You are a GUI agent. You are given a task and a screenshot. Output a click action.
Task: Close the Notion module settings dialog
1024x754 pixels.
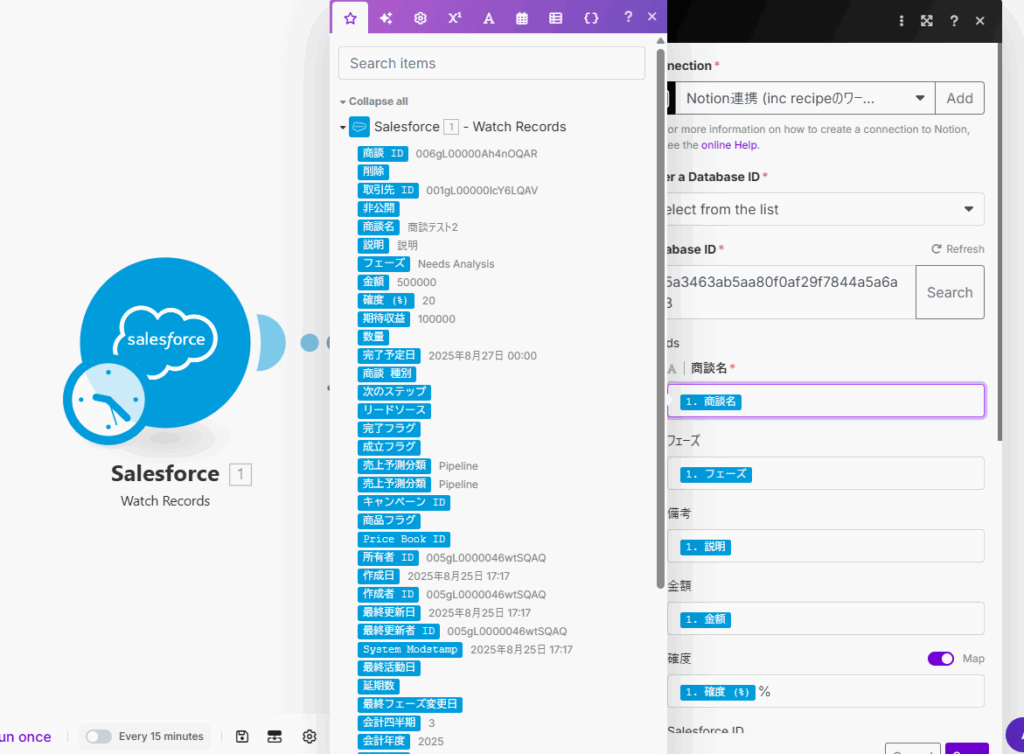pos(980,21)
